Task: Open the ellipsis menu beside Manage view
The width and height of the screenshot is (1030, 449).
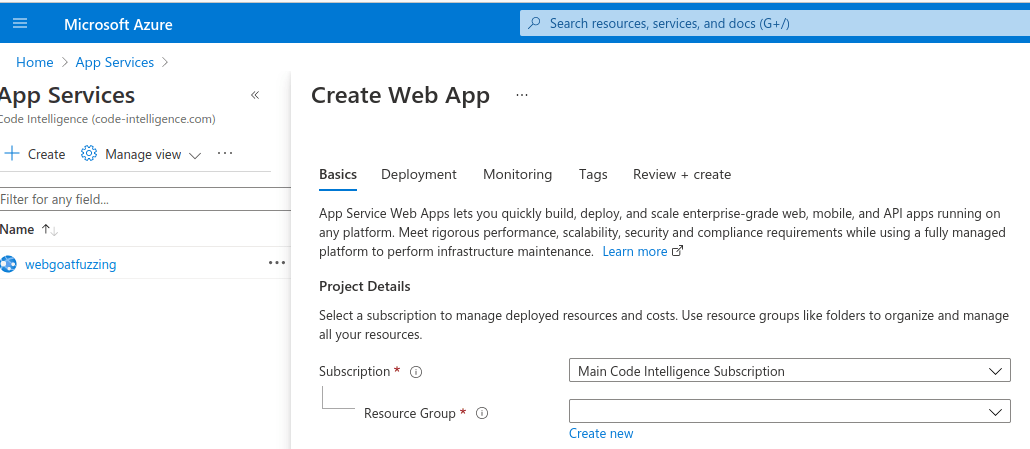Action: (x=225, y=153)
